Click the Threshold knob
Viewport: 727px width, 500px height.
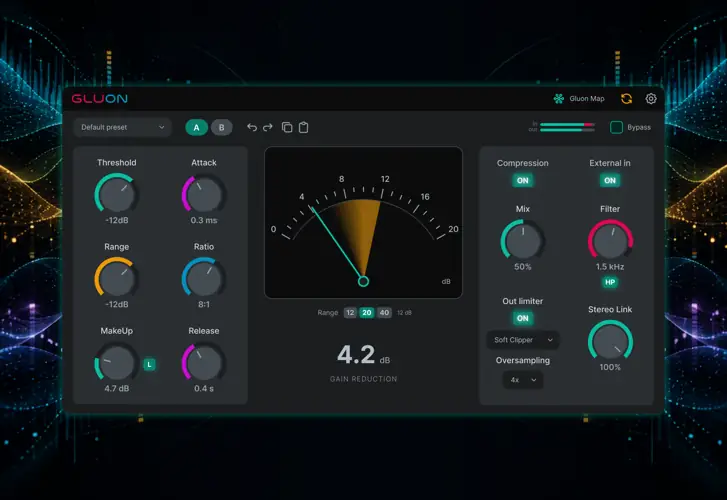116,194
